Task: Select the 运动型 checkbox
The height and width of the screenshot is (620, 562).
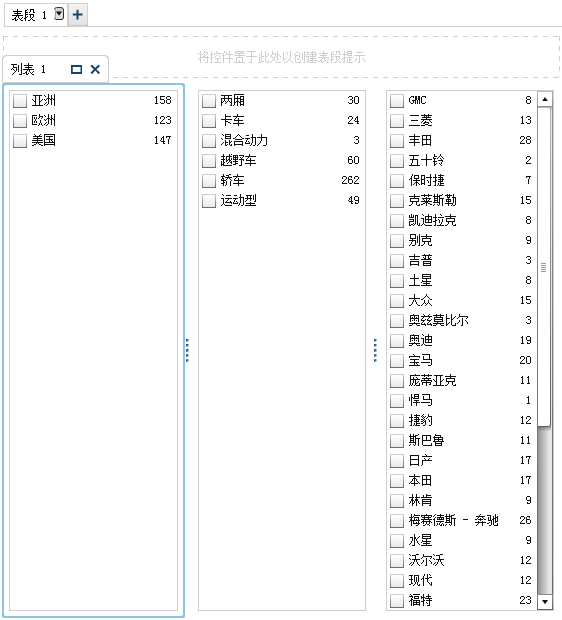Action: 208,200
